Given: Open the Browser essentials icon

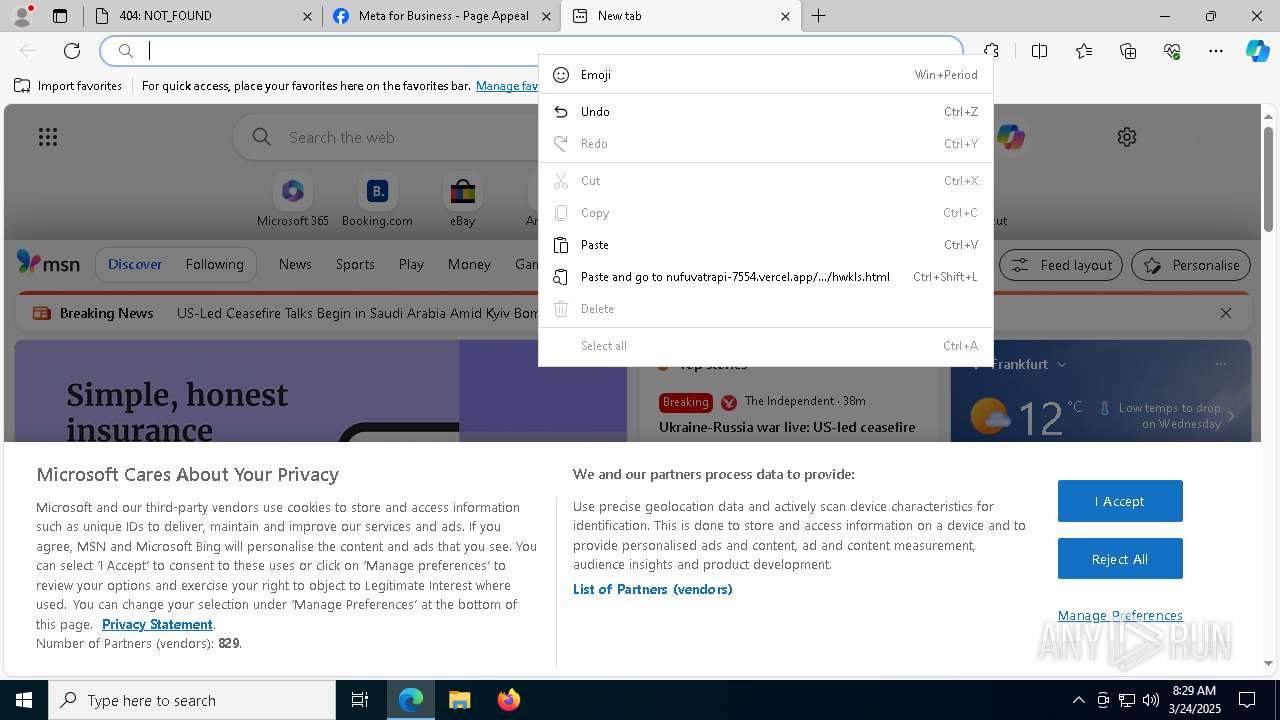Looking at the screenshot, I should (x=1172, y=51).
